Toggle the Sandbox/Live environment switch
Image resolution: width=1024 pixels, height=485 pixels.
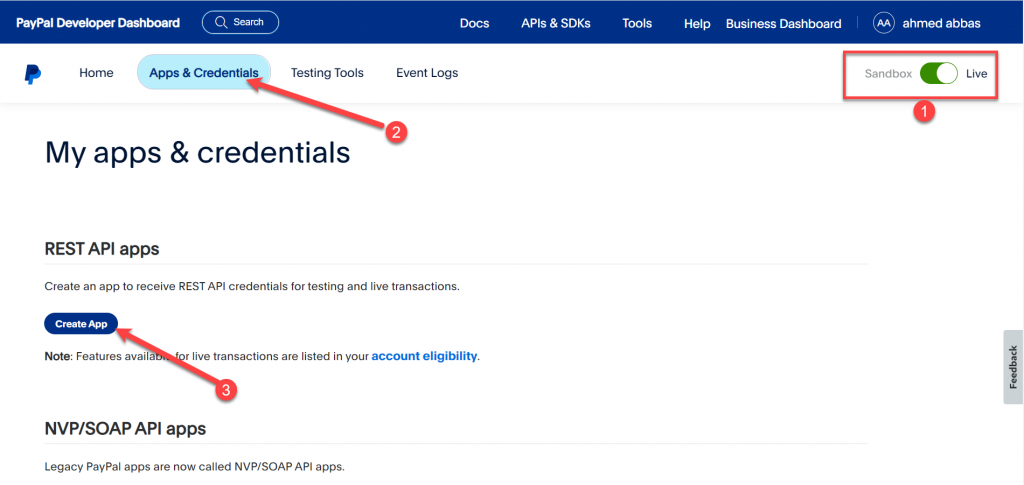[938, 74]
